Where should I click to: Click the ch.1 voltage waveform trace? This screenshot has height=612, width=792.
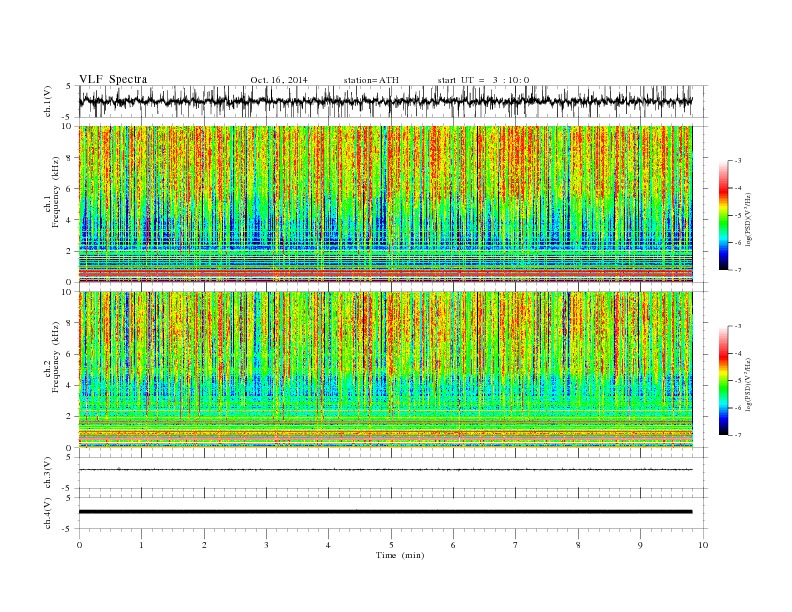click(x=386, y=101)
